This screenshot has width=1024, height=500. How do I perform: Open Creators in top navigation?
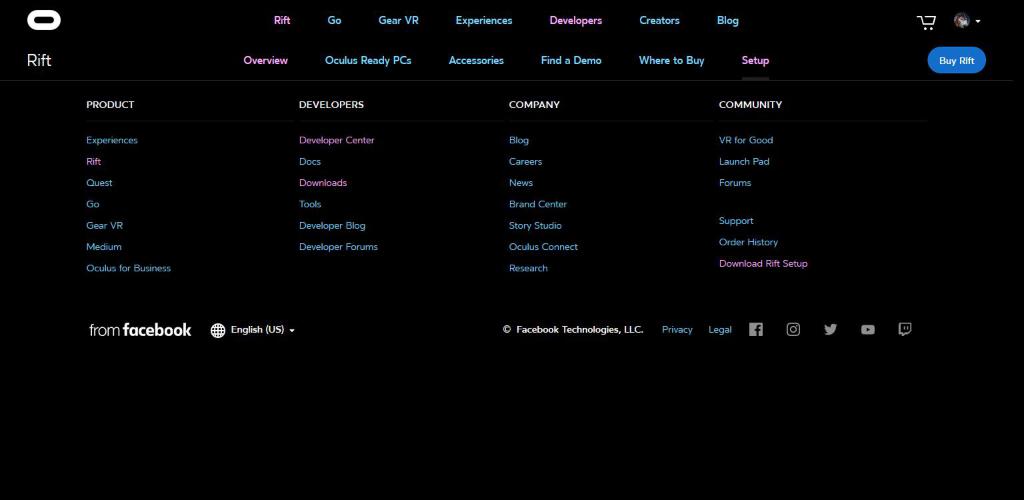point(659,20)
